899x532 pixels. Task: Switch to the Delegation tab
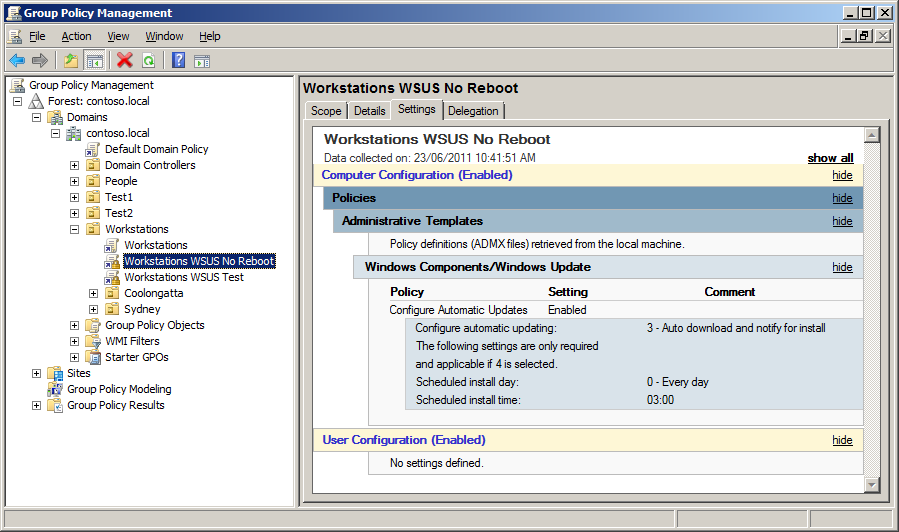click(473, 111)
